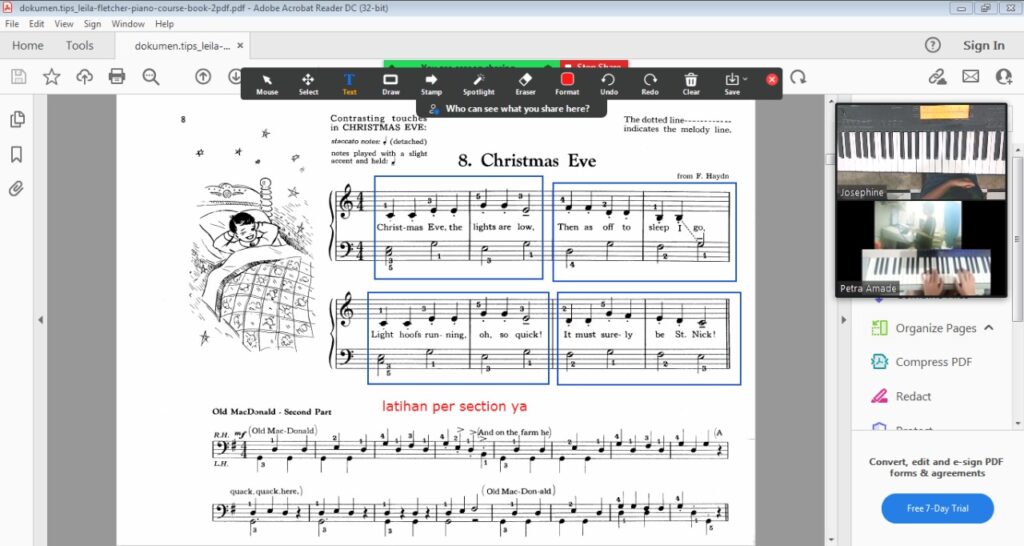Open the Bookmarks panel in left sidebar
Screen dimensions: 1024x546
17,154
